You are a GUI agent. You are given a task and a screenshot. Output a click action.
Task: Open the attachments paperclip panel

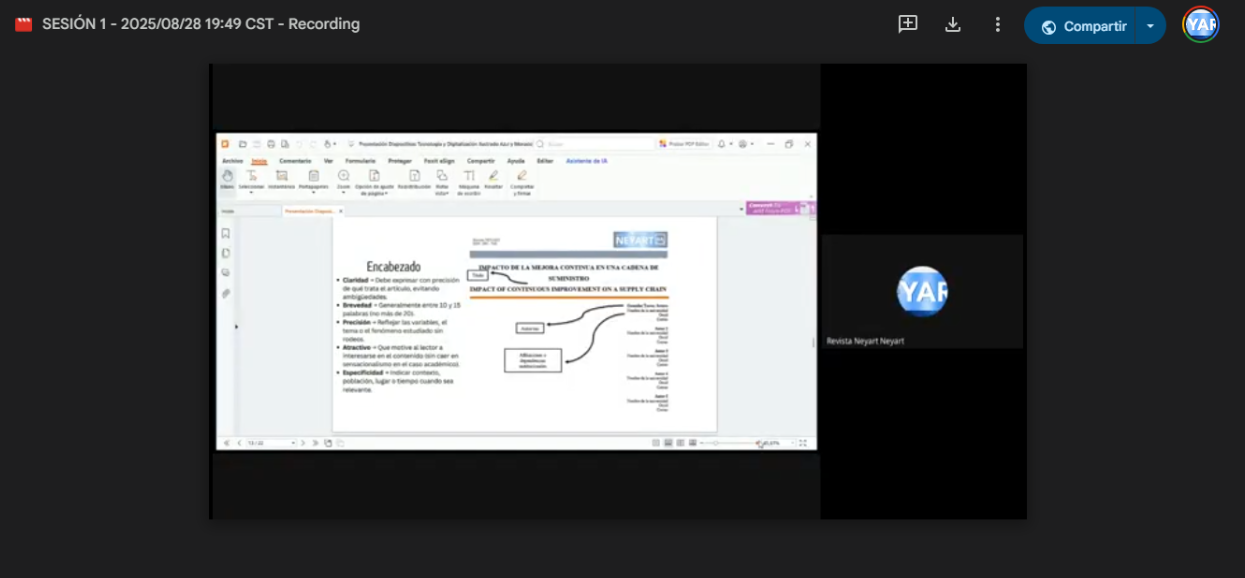coord(226,293)
